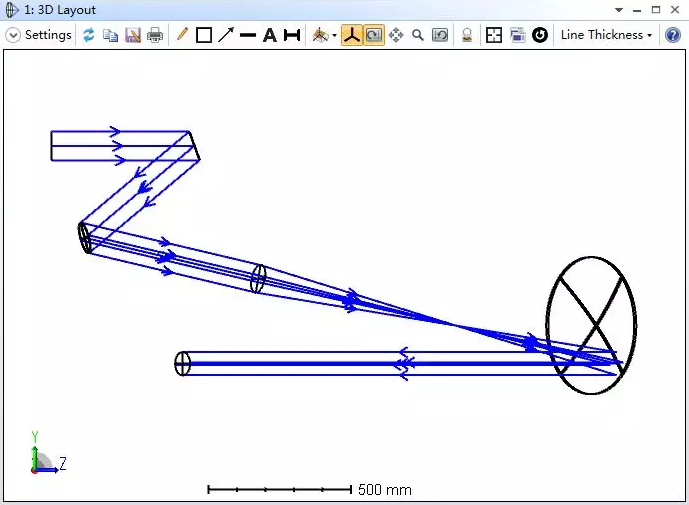Save the layout with the save-image icon
This screenshot has width=689, height=505.
[x=133, y=35]
